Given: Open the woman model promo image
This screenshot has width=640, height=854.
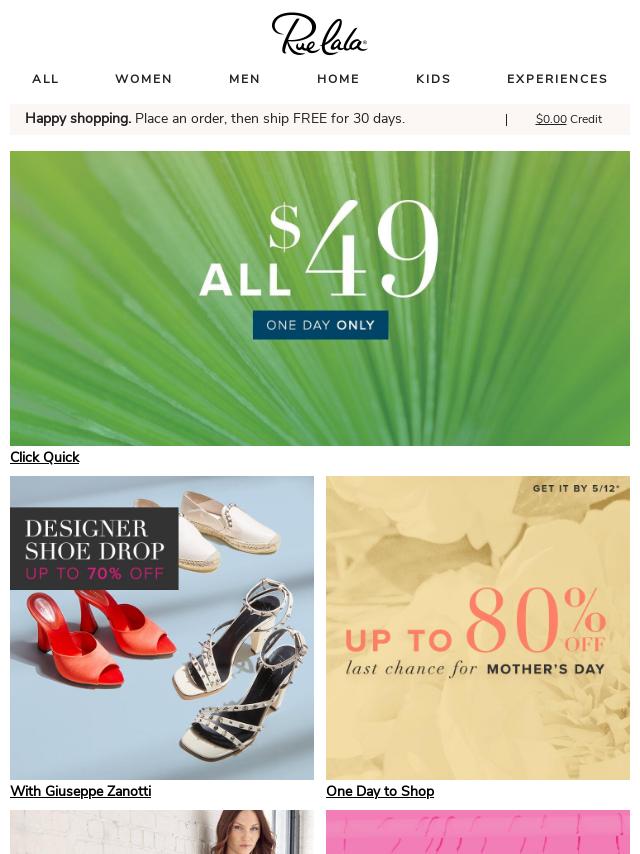Looking at the screenshot, I should tap(162, 832).
